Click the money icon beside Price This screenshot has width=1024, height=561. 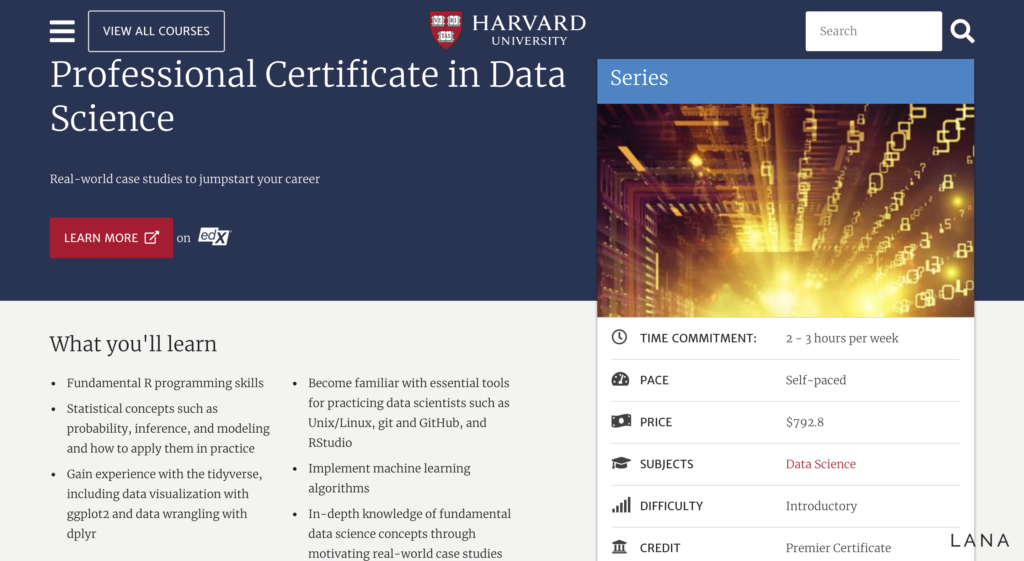pos(620,421)
